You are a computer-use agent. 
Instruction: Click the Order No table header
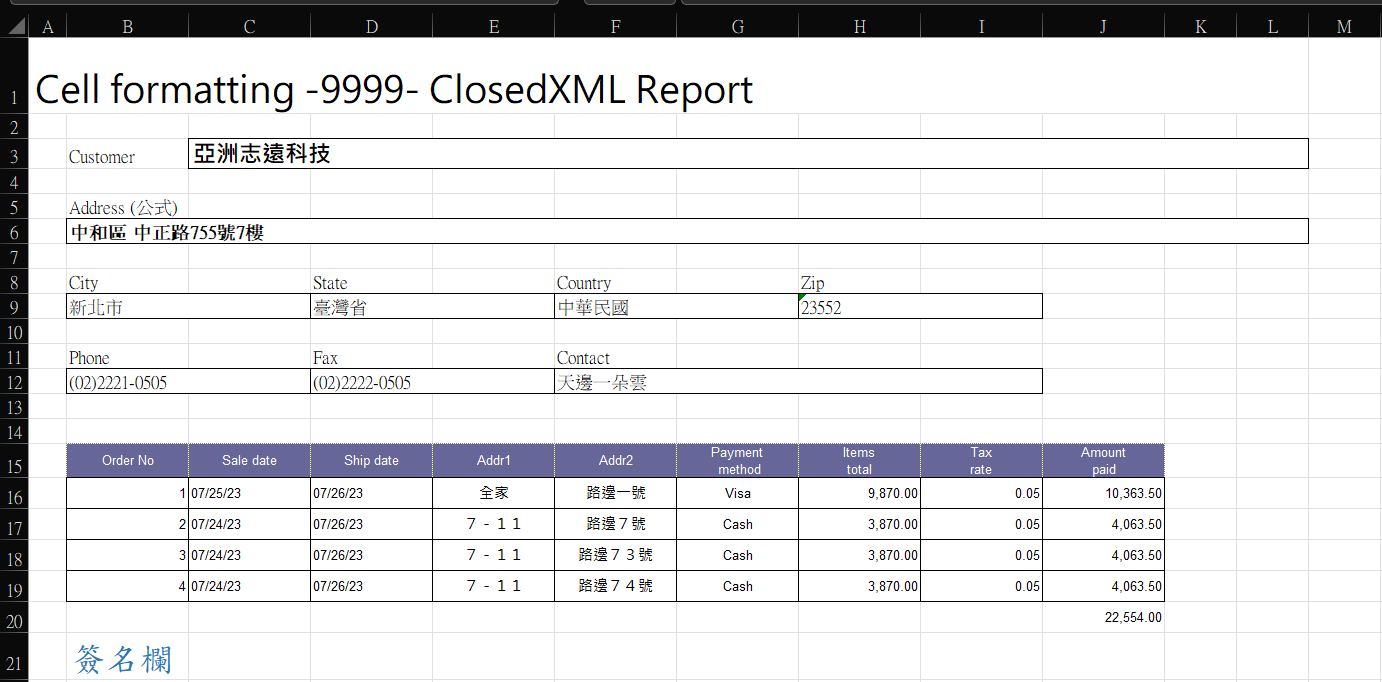[x=128, y=461]
